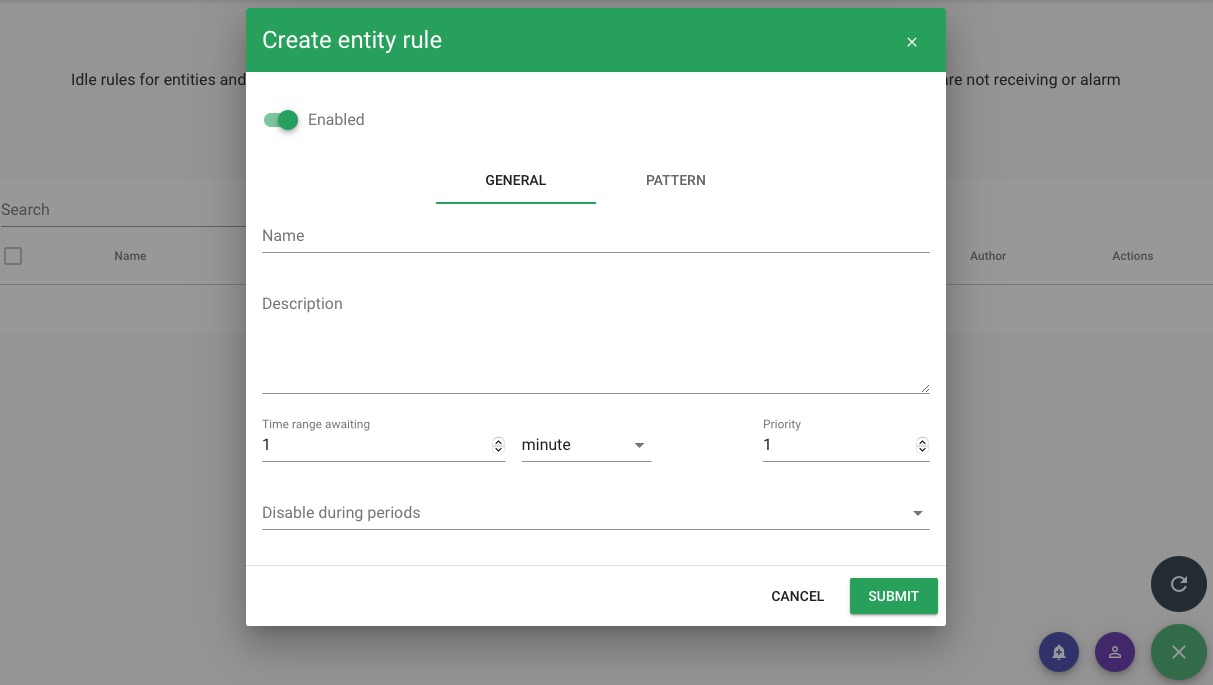The height and width of the screenshot is (685, 1213).
Task: Click the Search field
Action: pos(60,209)
